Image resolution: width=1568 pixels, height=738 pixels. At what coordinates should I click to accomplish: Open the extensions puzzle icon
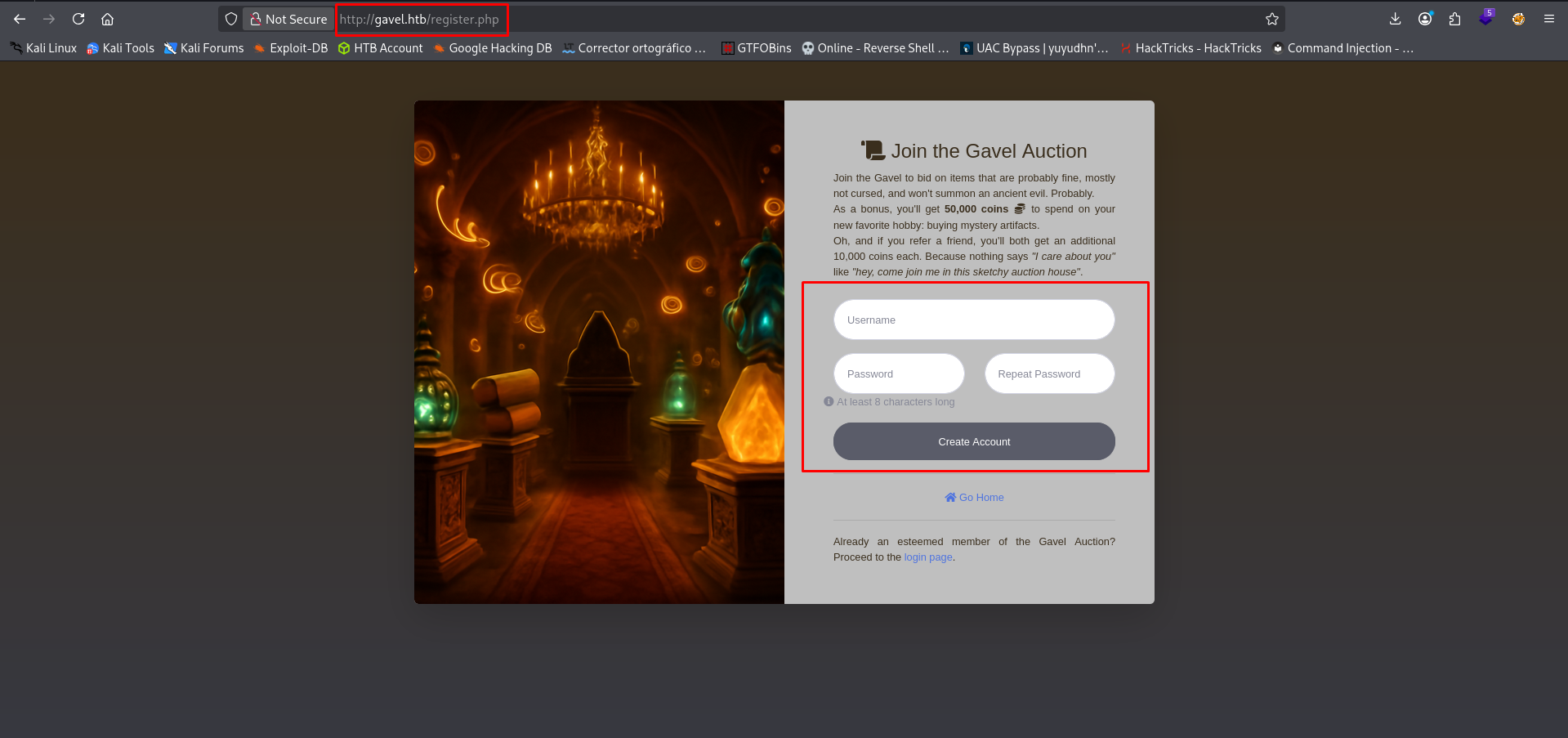1454,19
